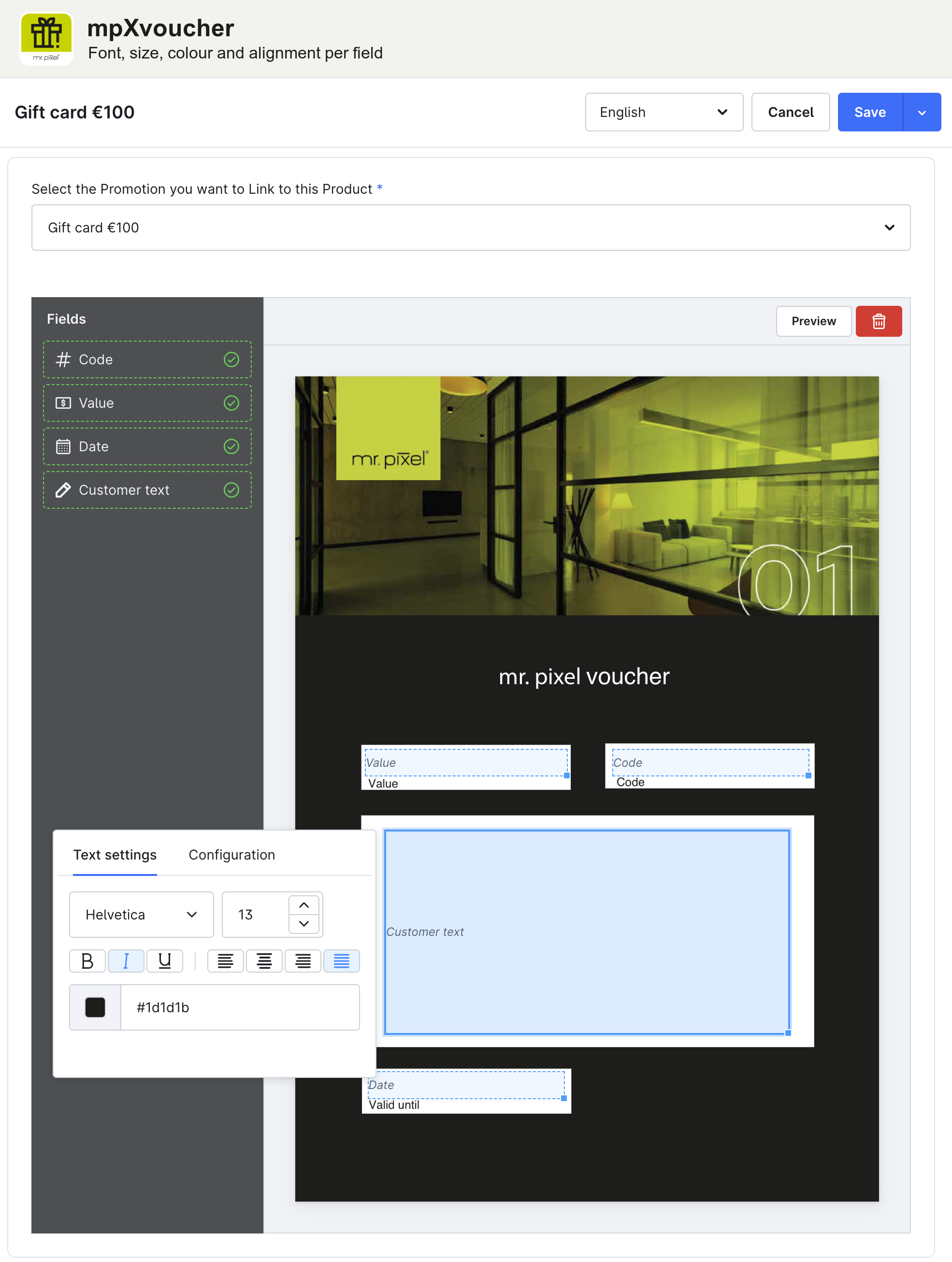952x1262 pixels.
Task: Center-align the text
Action: click(x=264, y=961)
